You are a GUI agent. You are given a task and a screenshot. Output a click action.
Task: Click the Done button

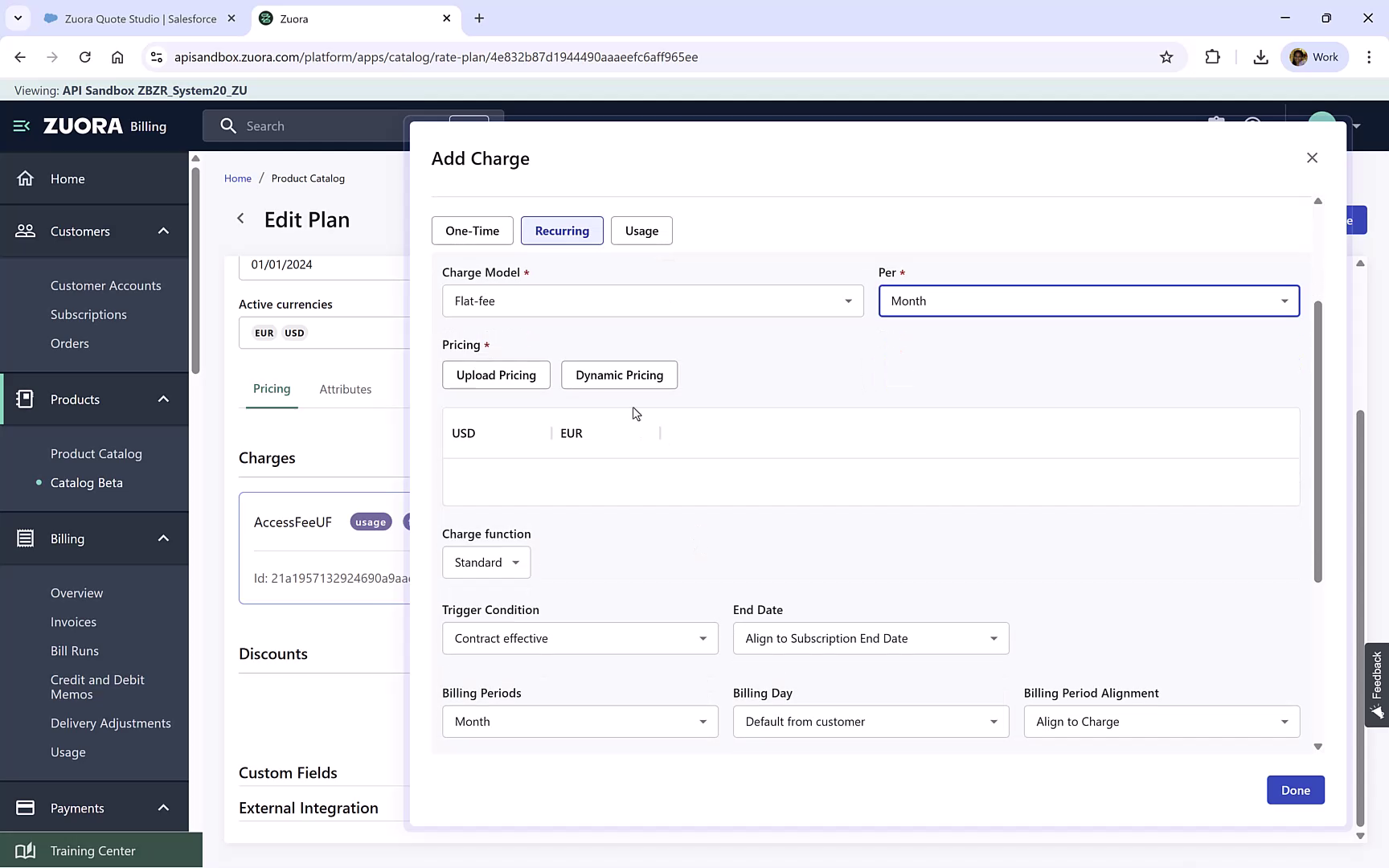click(x=1295, y=790)
